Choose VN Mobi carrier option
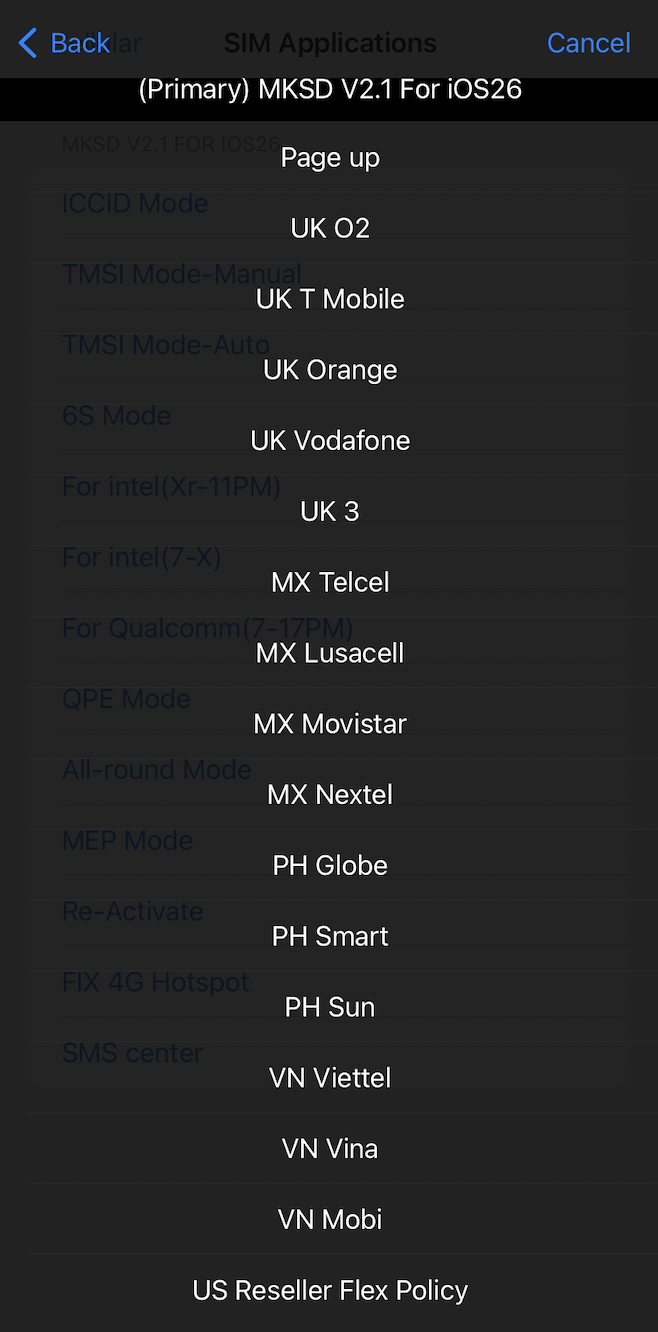This screenshot has width=658, height=1332. tap(330, 1219)
